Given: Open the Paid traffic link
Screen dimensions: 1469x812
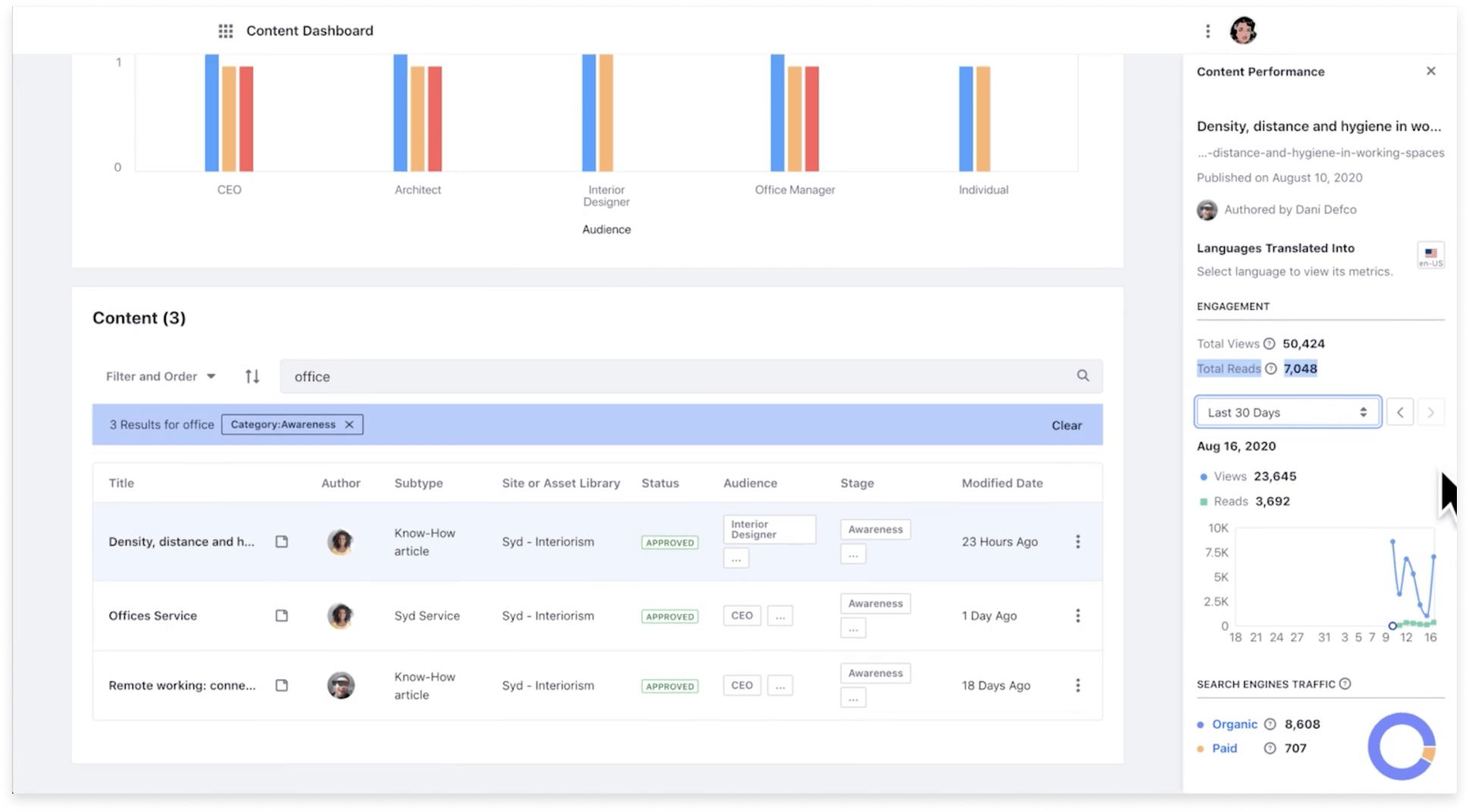Looking at the screenshot, I should click(x=1224, y=748).
